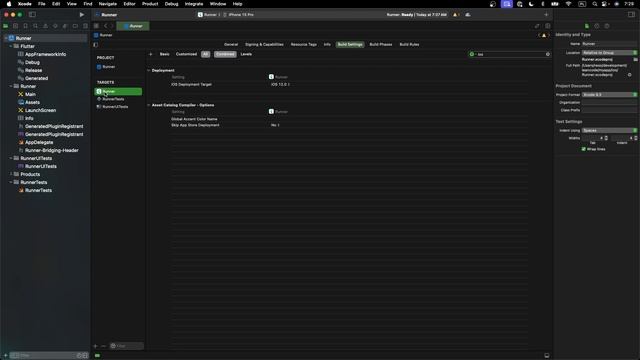Show the Quick Help inspector
The image size is (640, 360).
607,26
